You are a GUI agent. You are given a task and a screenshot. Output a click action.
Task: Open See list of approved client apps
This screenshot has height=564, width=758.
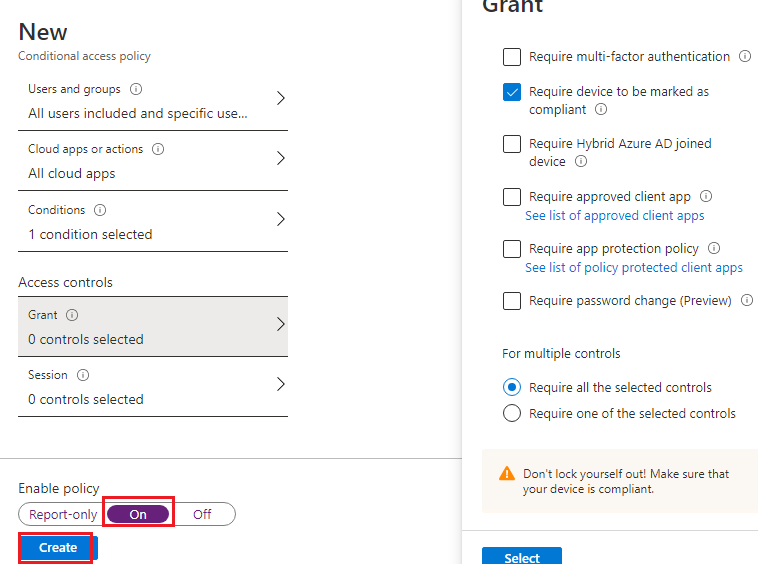(614, 216)
